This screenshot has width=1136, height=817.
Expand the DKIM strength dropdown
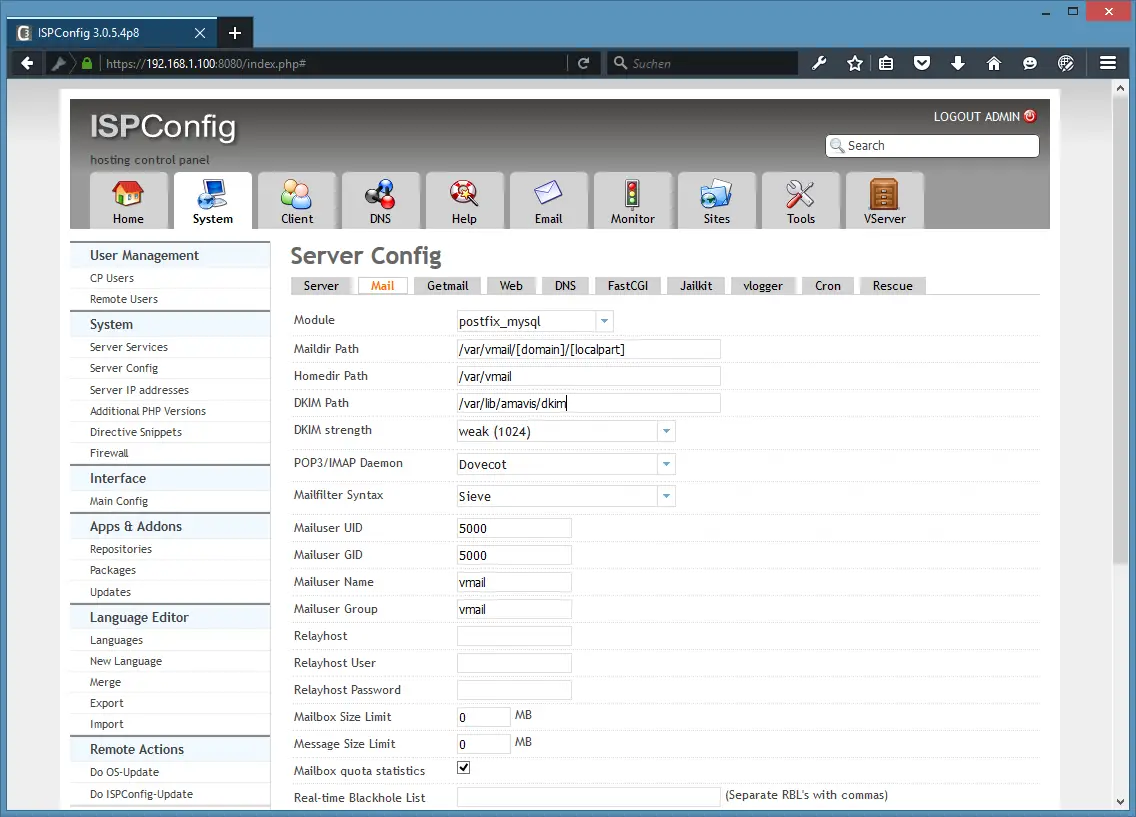click(x=667, y=431)
